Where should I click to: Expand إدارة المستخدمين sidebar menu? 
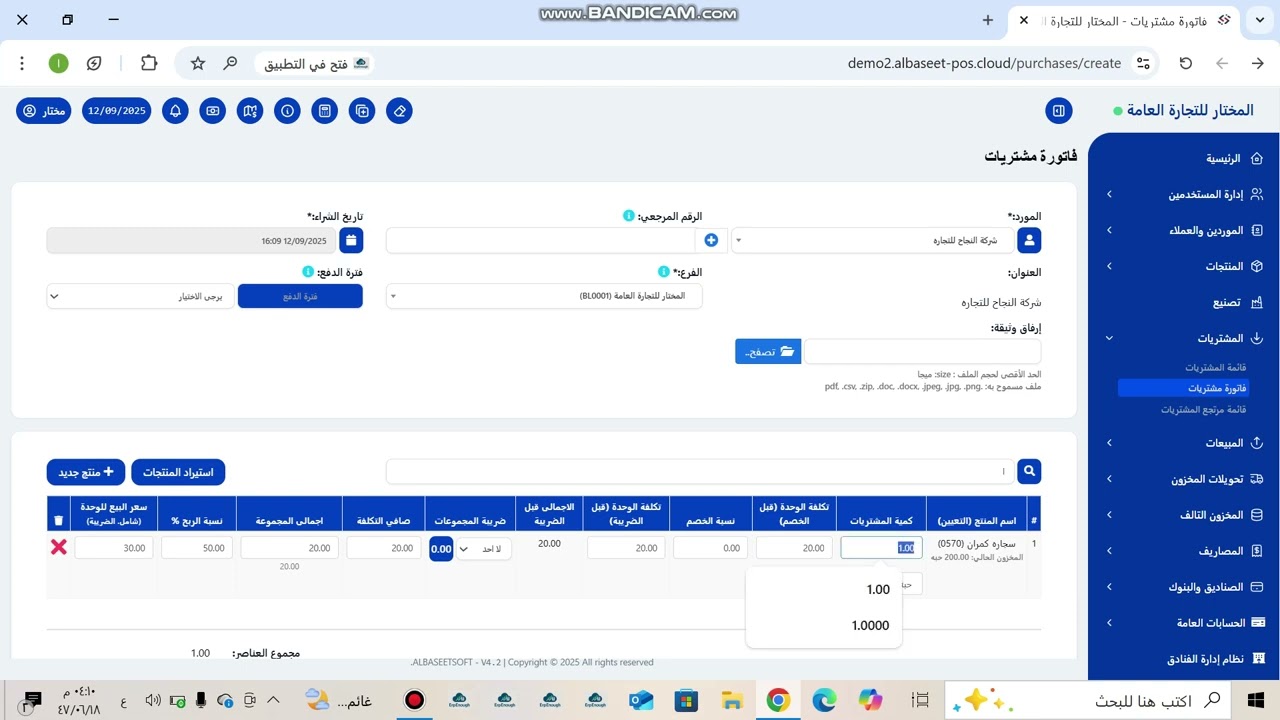tap(1185, 194)
